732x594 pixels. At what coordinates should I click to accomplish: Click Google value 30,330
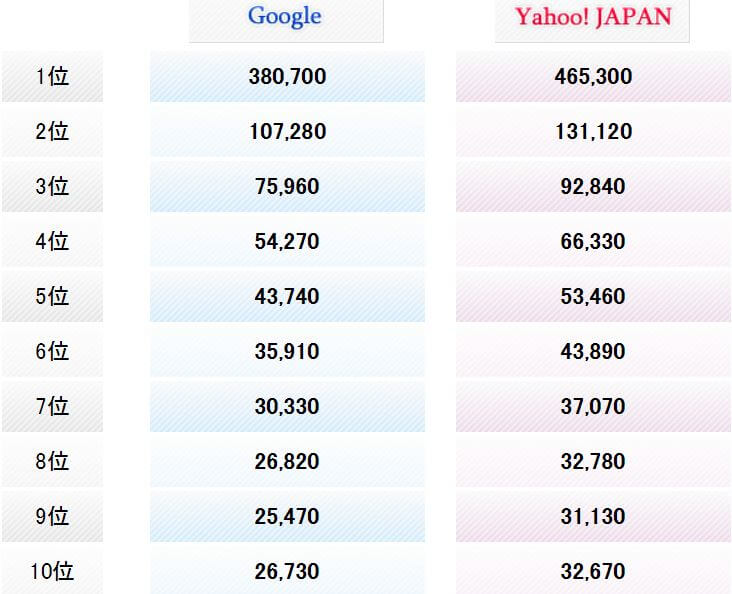point(288,407)
